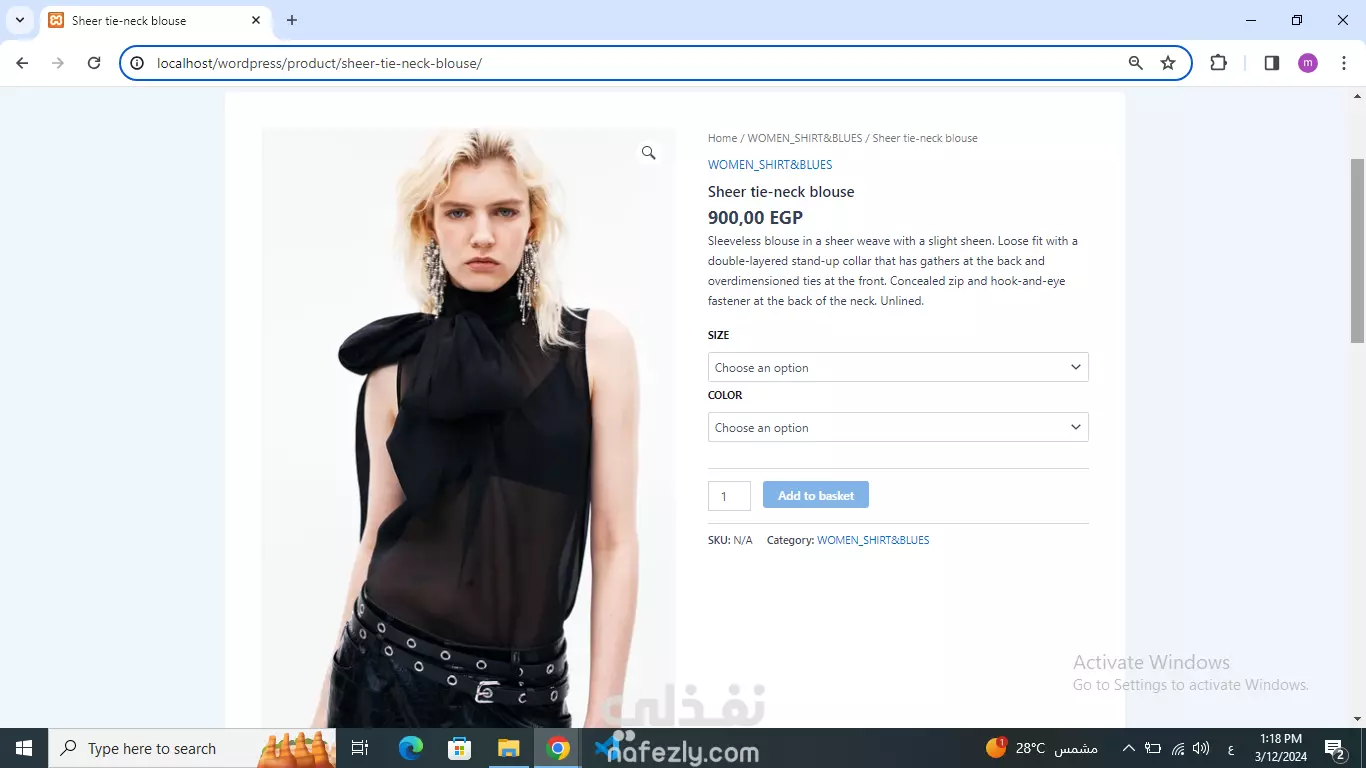
Task: Open the Chrome extensions puzzle icon
Action: pyautogui.click(x=1218, y=63)
